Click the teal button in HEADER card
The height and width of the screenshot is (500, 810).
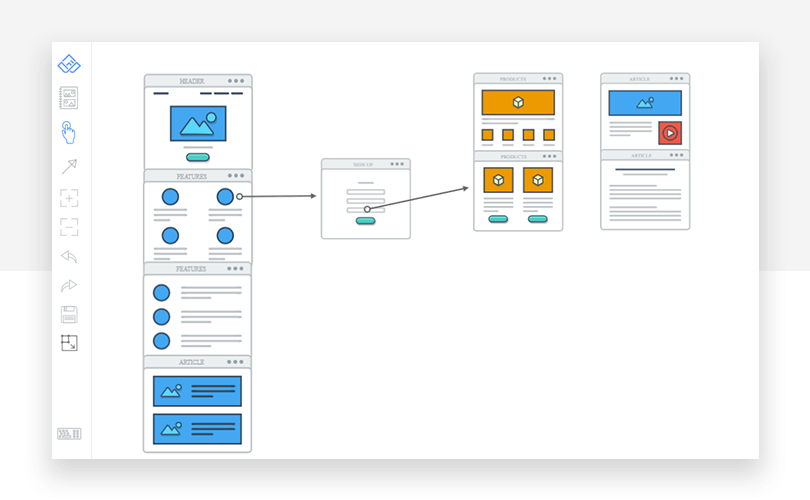[x=198, y=157]
